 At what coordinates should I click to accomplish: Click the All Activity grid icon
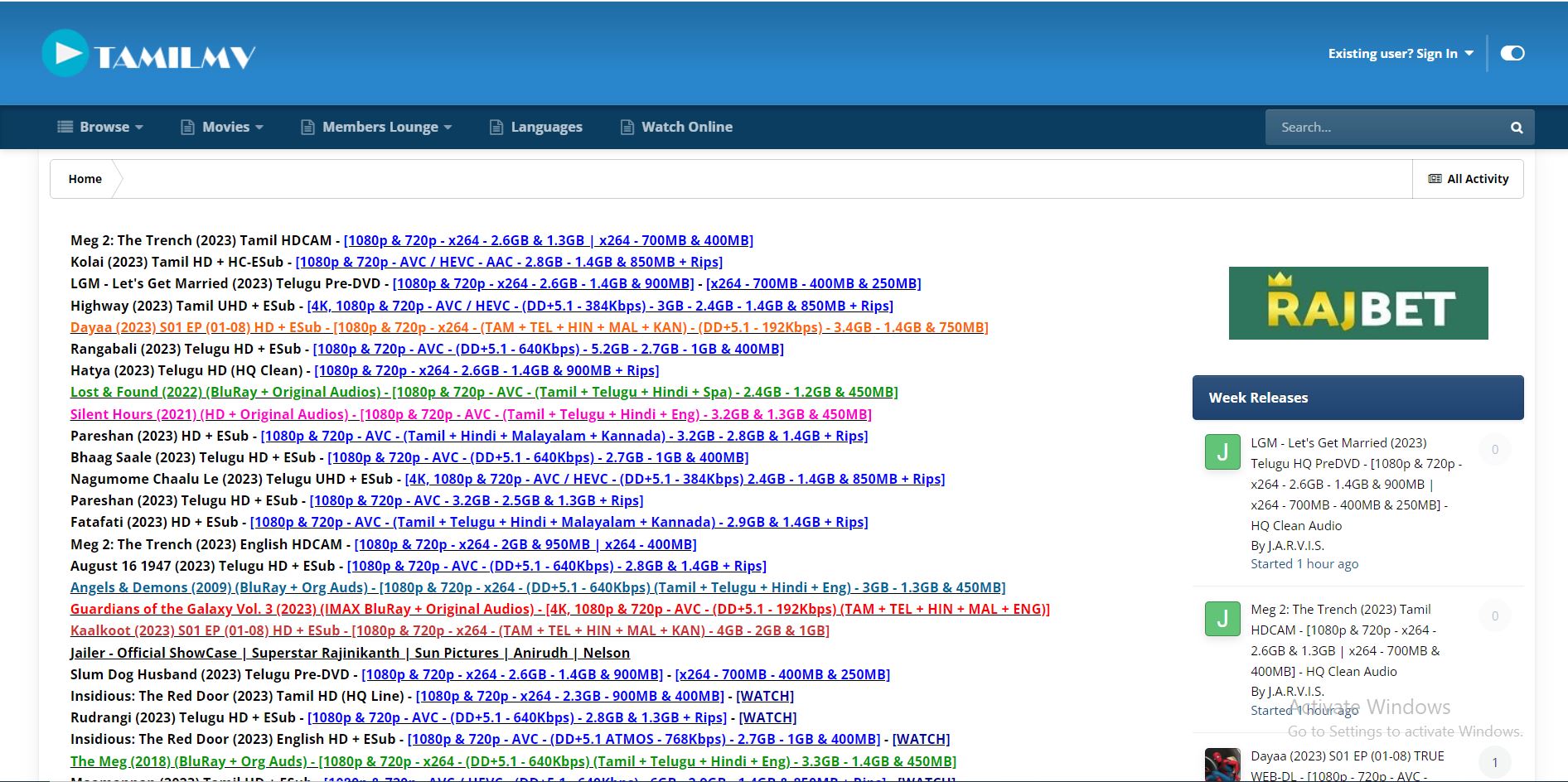(x=1435, y=178)
